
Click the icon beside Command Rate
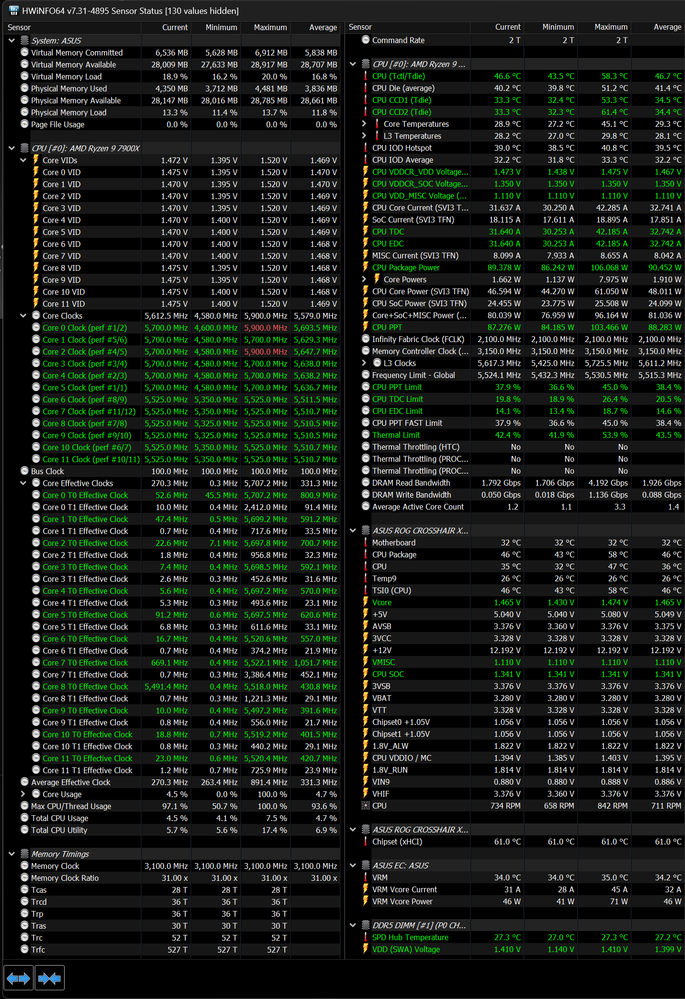[x=366, y=40]
